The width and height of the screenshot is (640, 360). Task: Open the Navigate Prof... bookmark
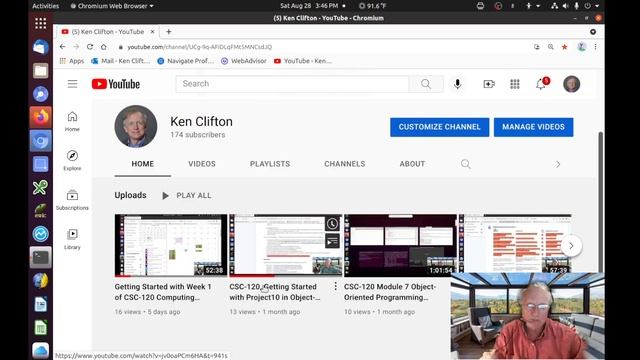pyautogui.click(x=186, y=61)
